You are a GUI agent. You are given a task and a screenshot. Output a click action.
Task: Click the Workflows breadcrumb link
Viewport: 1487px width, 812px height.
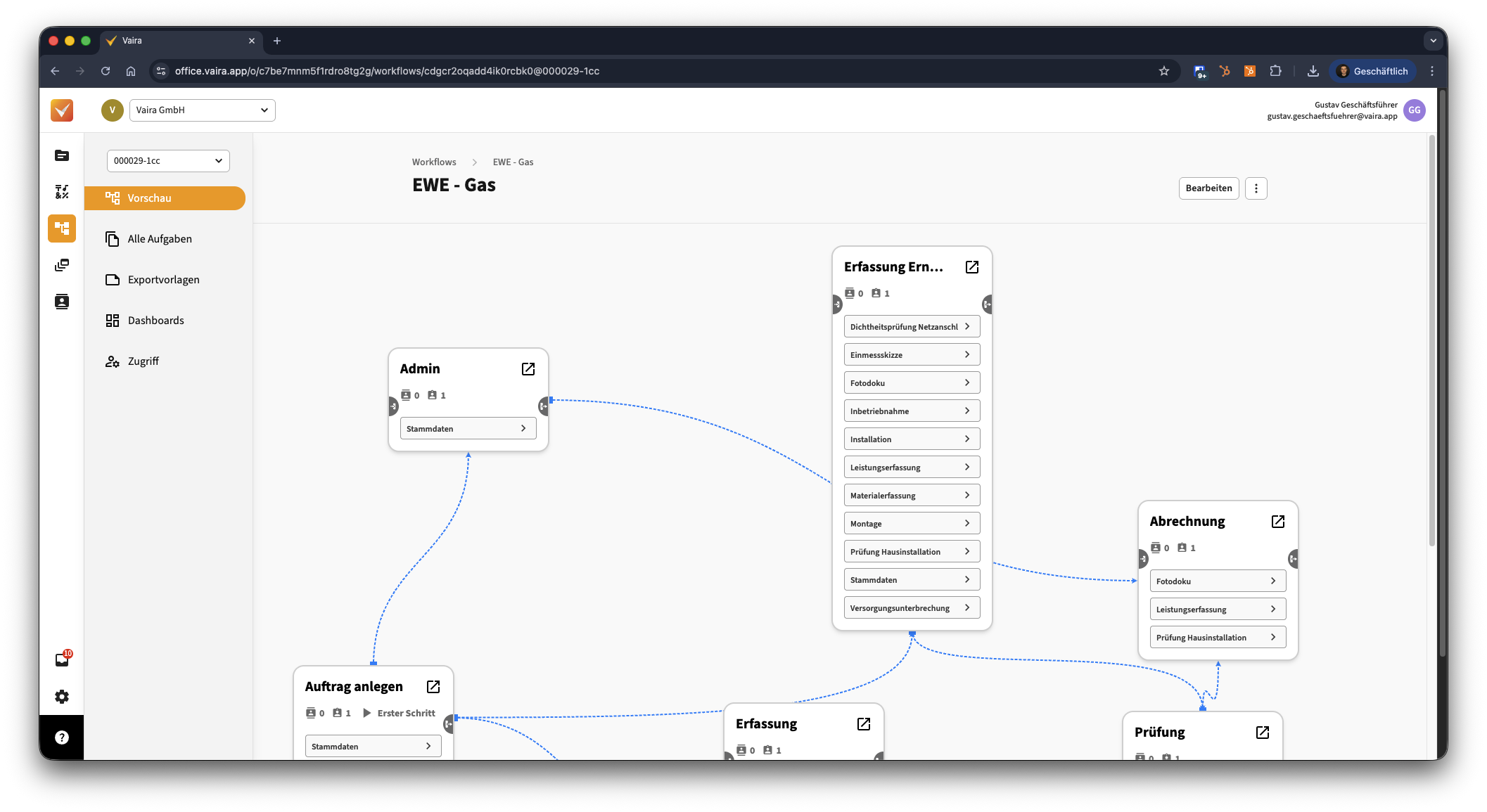(x=434, y=162)
